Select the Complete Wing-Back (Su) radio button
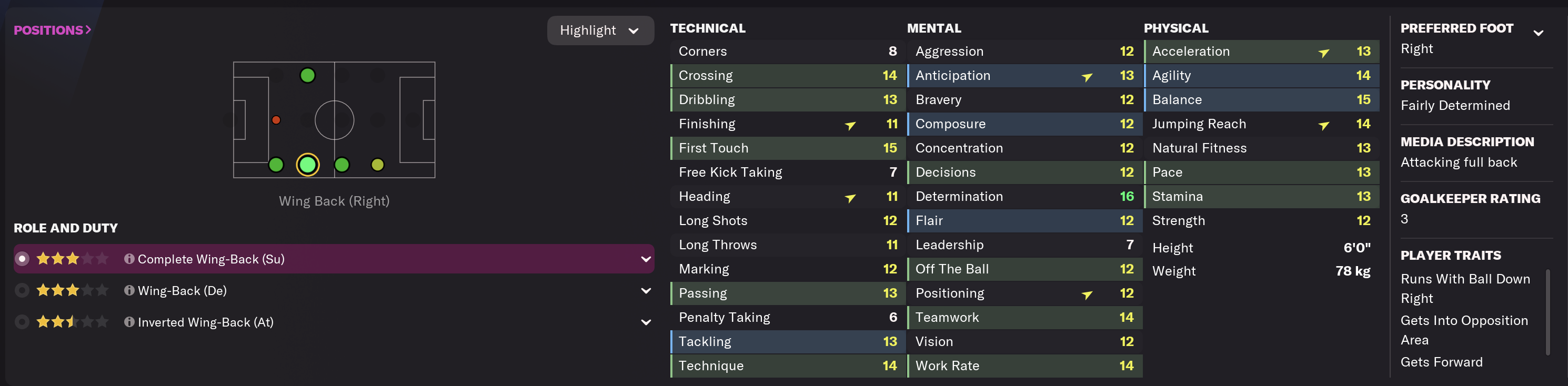1568x386 pixels. [22, 259]
